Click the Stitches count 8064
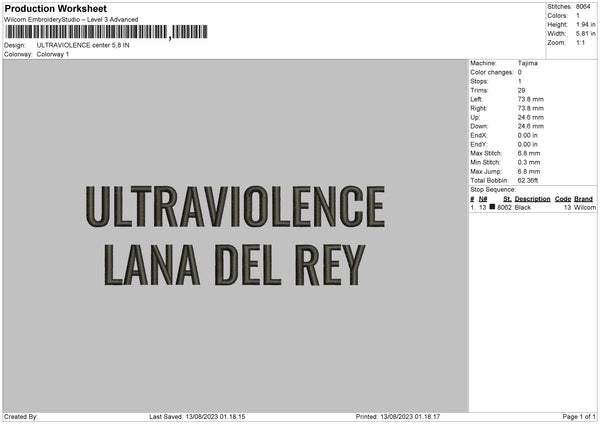This screenshot has height=424, width=600. 583,7
